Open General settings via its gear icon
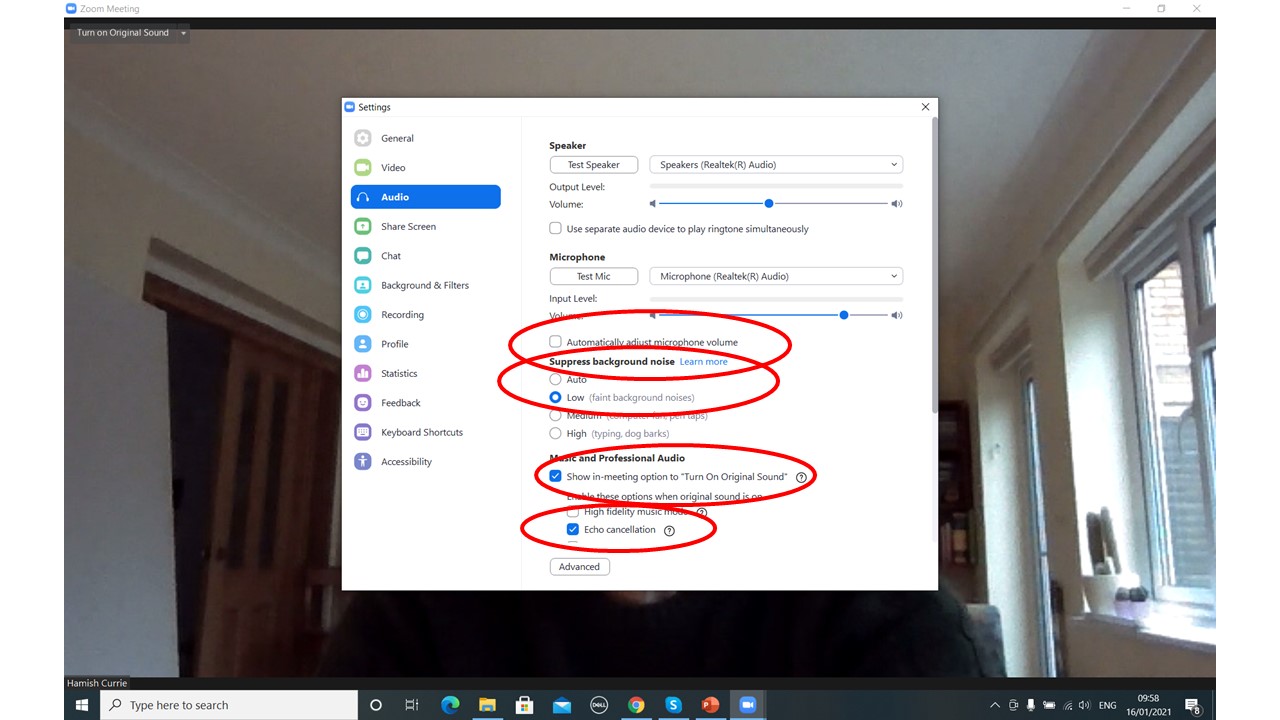The image size is (1280, 720). click(363, 138)
